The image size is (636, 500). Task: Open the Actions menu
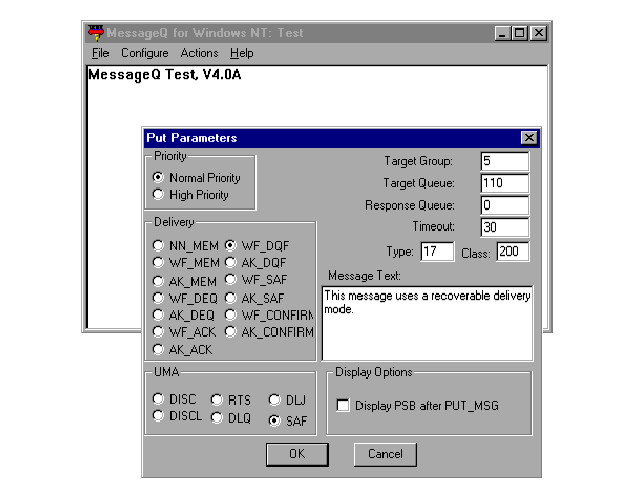point(199,53)
